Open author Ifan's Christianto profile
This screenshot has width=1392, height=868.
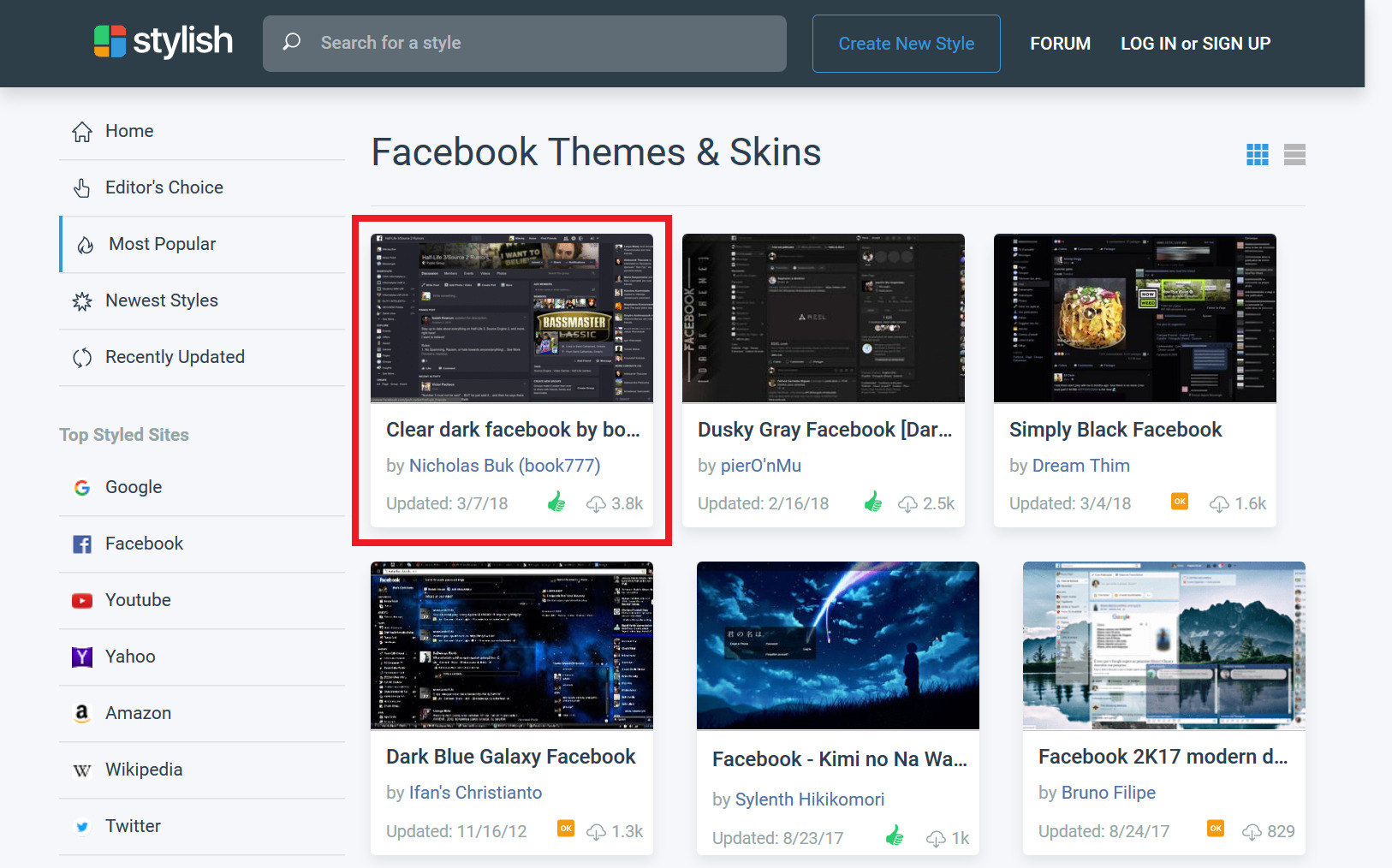pyautogui.click(x=475, y=793)
